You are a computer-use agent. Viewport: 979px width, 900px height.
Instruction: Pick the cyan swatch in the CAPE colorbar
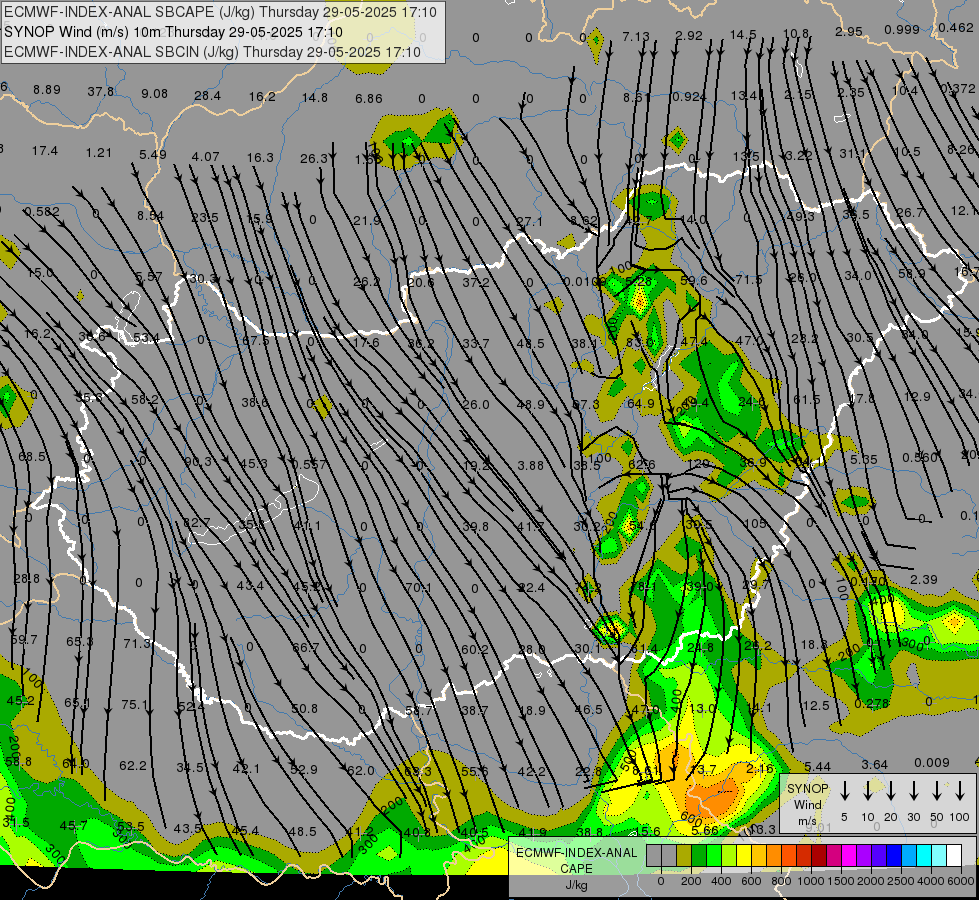coord(923,855)
